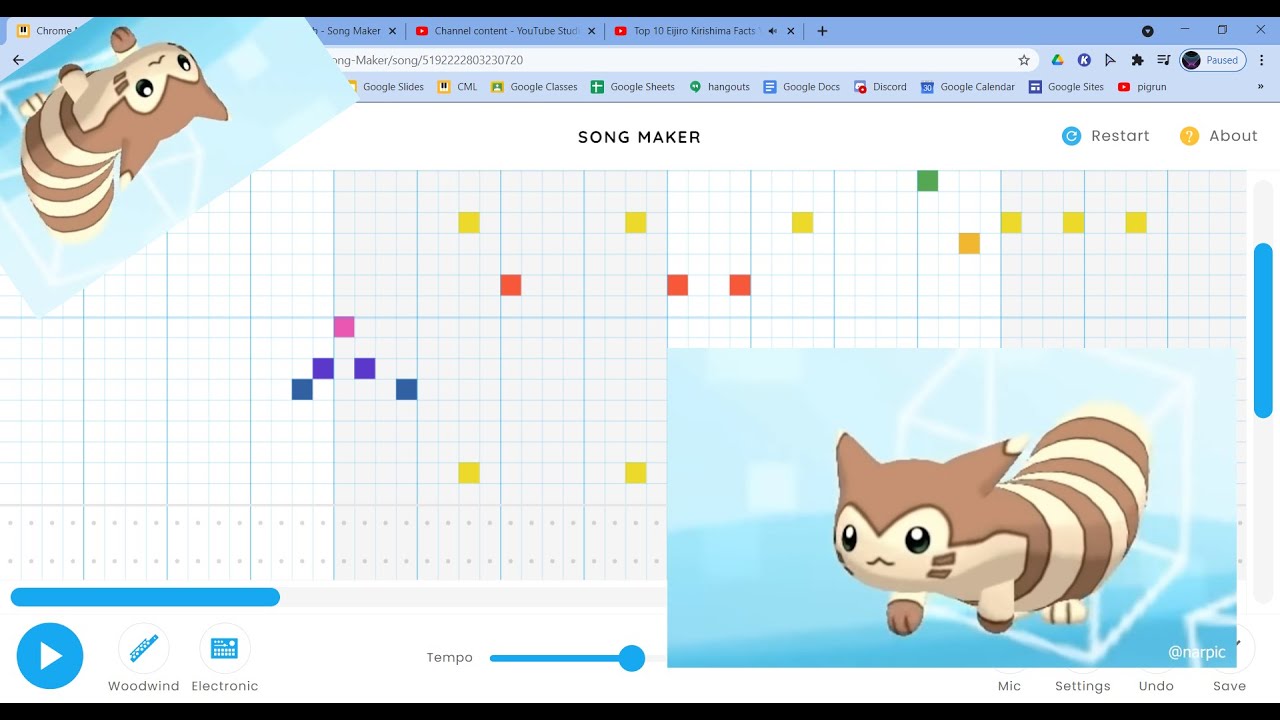Open a new tab with plus icon
1280x720 pixels.
[x=822, y=31]
